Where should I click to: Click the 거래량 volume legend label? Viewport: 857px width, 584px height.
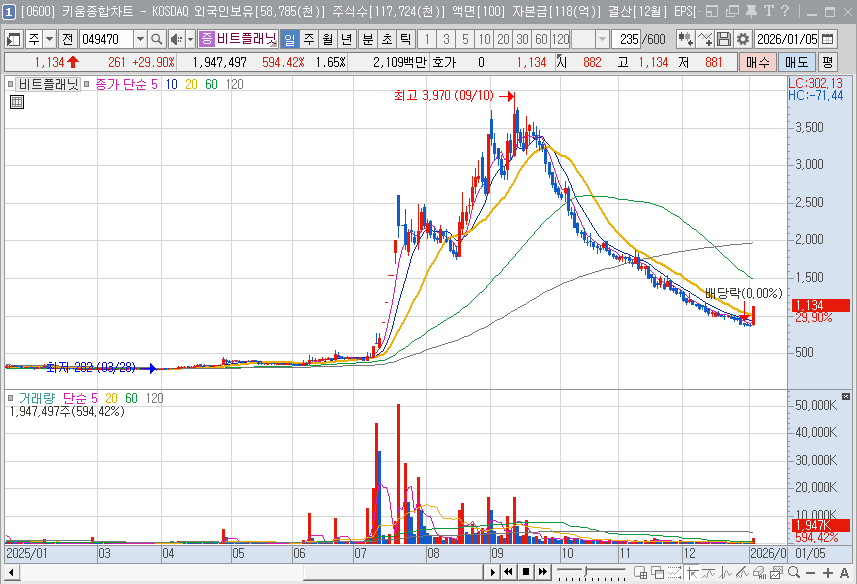point(37,398)
